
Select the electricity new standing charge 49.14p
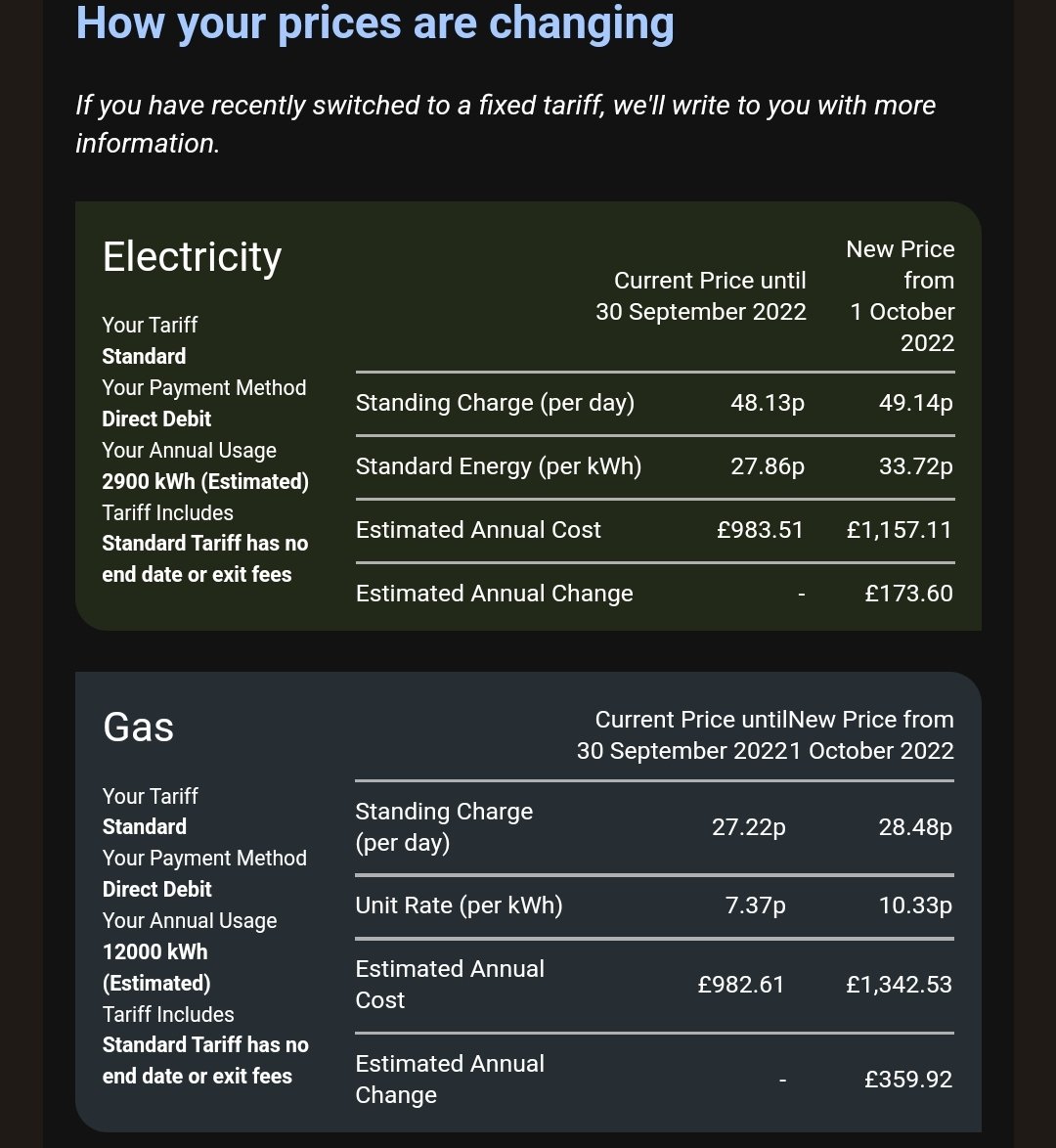tap(915, 403)
